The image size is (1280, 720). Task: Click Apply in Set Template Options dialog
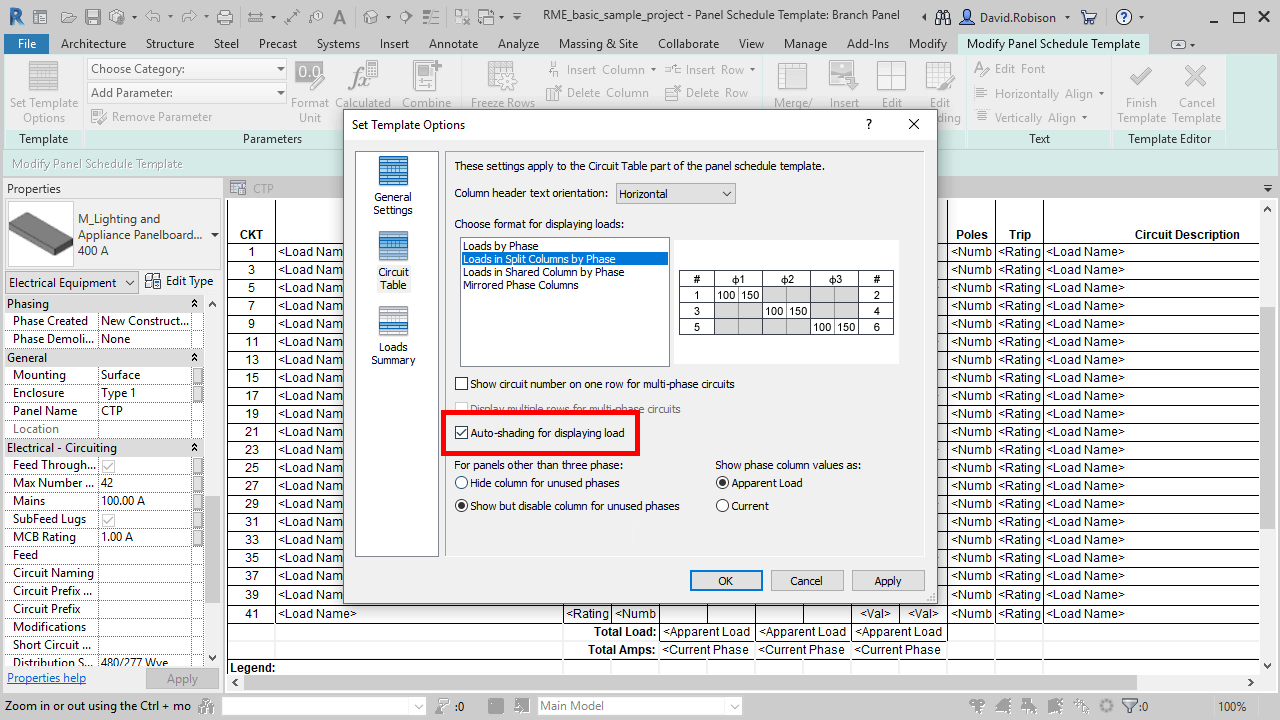coord(887,580)
